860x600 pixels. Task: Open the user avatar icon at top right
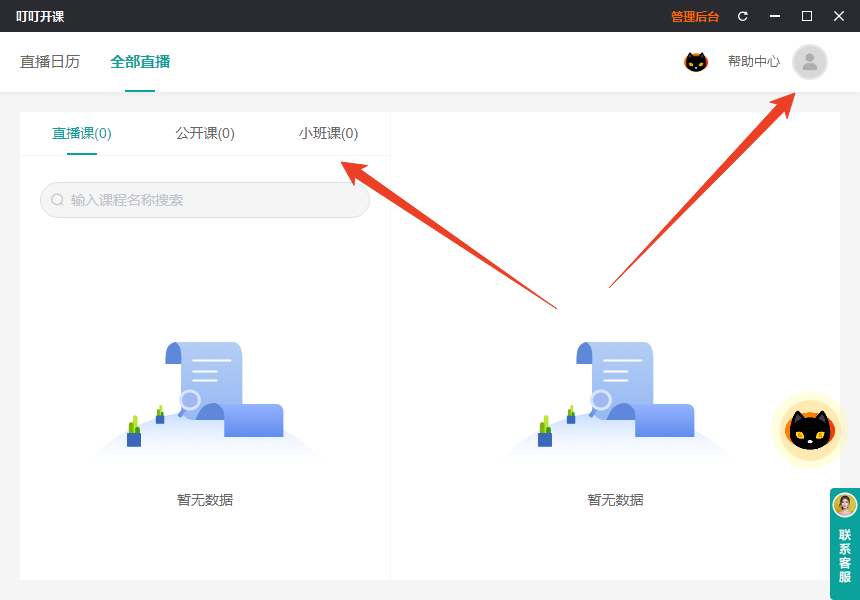809,62
